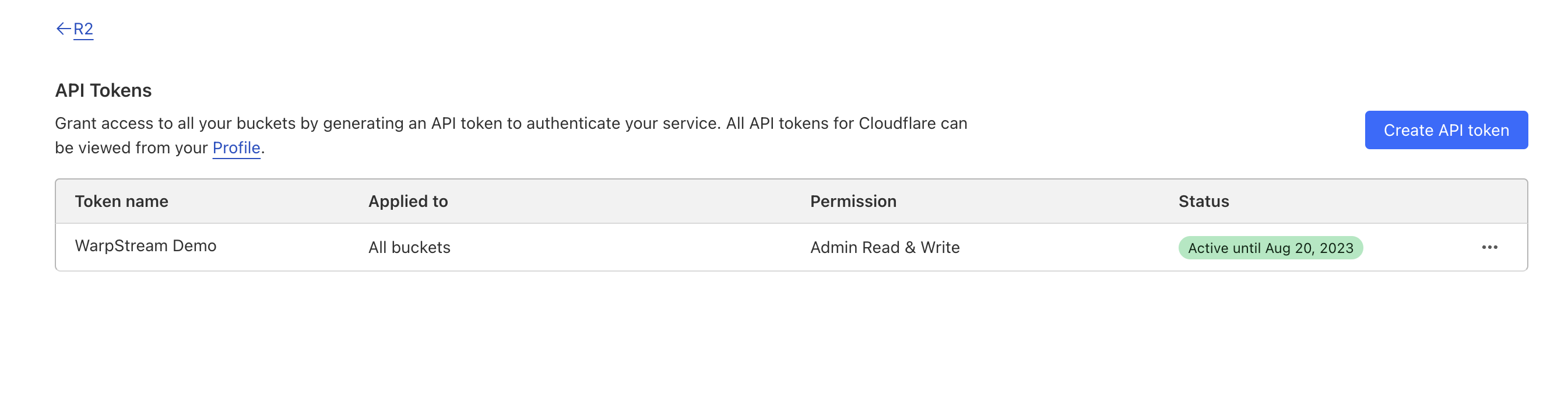Screen dimensions: 1568x408
Task: Click the back arrow beside R2
Action: [63, 29]
